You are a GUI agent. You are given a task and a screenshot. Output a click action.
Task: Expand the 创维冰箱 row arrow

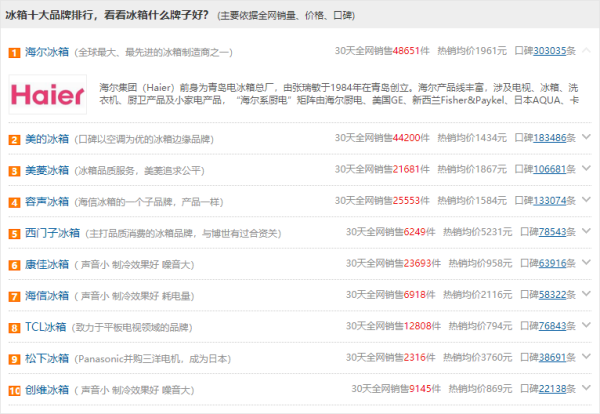[585, 389]
